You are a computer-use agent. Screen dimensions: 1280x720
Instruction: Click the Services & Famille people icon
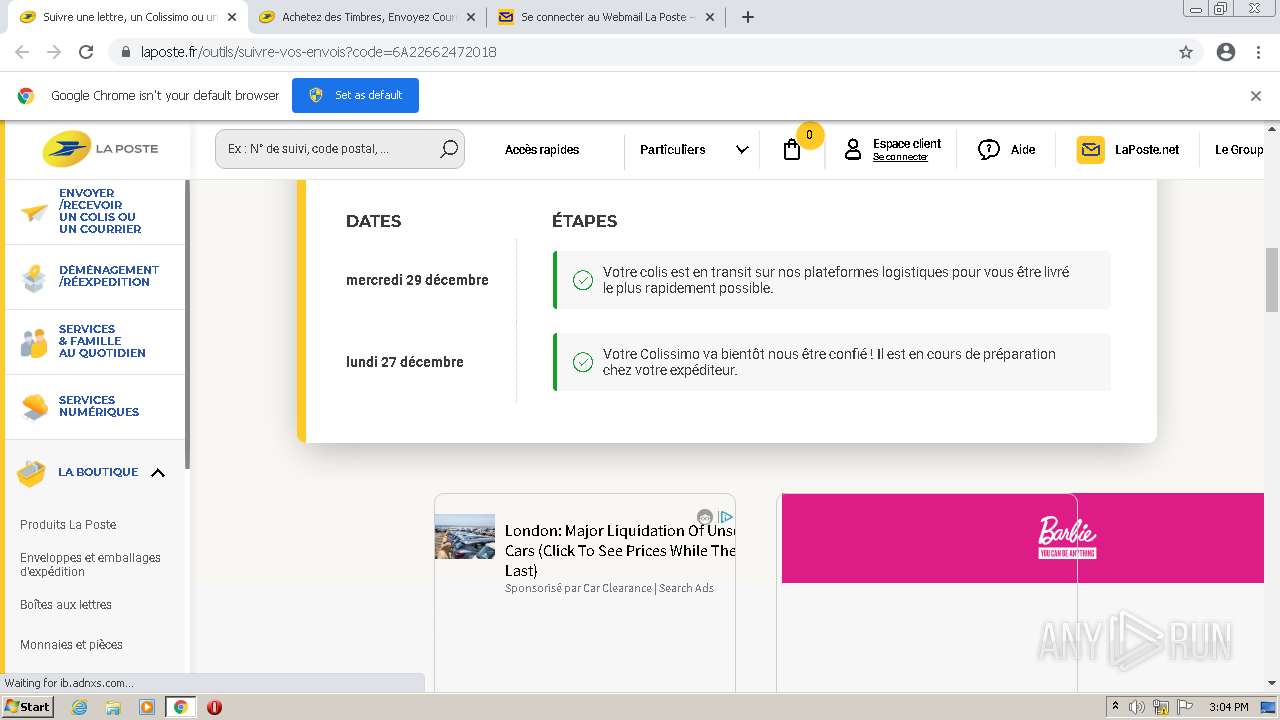tap(34, 342)
